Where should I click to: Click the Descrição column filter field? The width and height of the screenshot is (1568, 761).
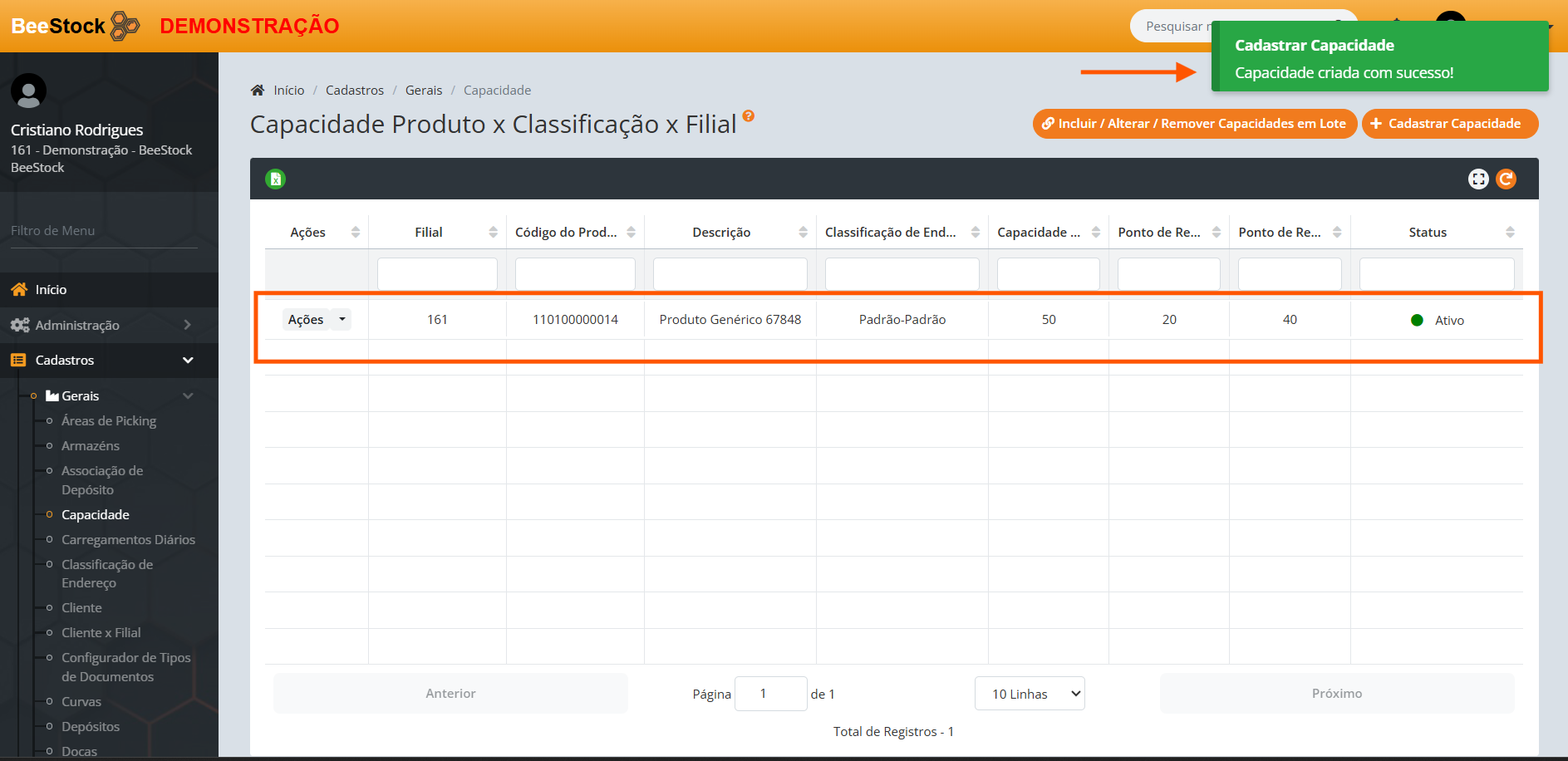730,274
